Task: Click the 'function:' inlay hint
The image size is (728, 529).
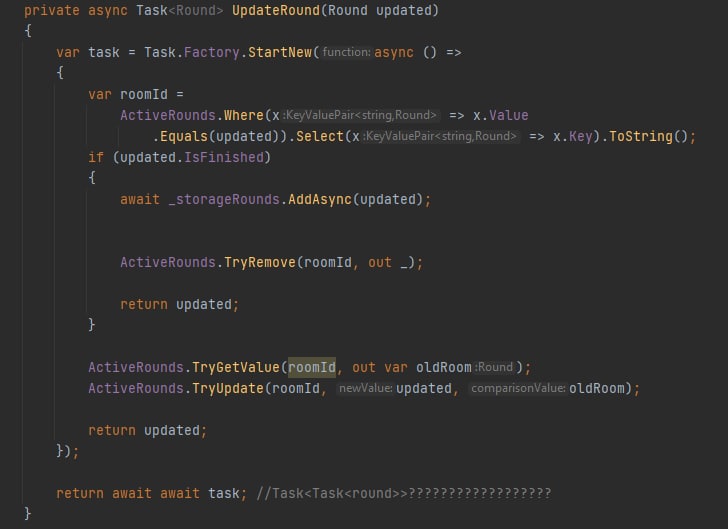Action: point(346,52)
